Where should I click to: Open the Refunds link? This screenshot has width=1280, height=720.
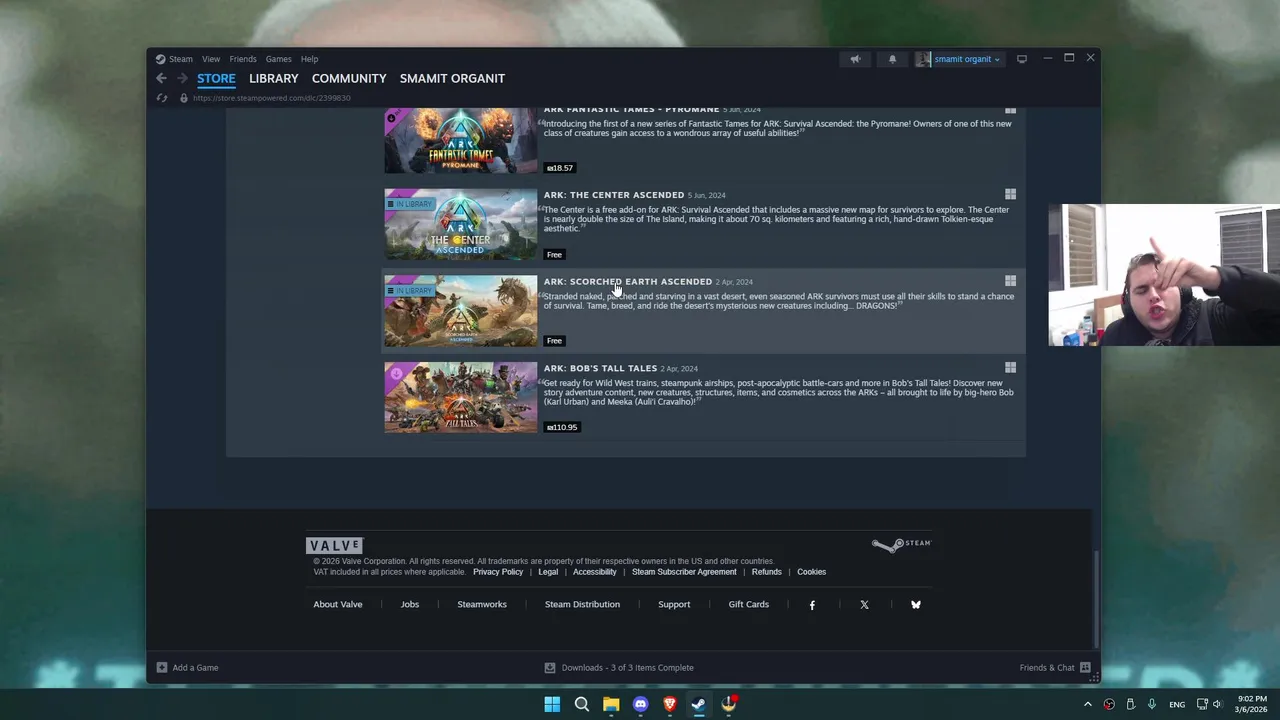click(767, 572)
